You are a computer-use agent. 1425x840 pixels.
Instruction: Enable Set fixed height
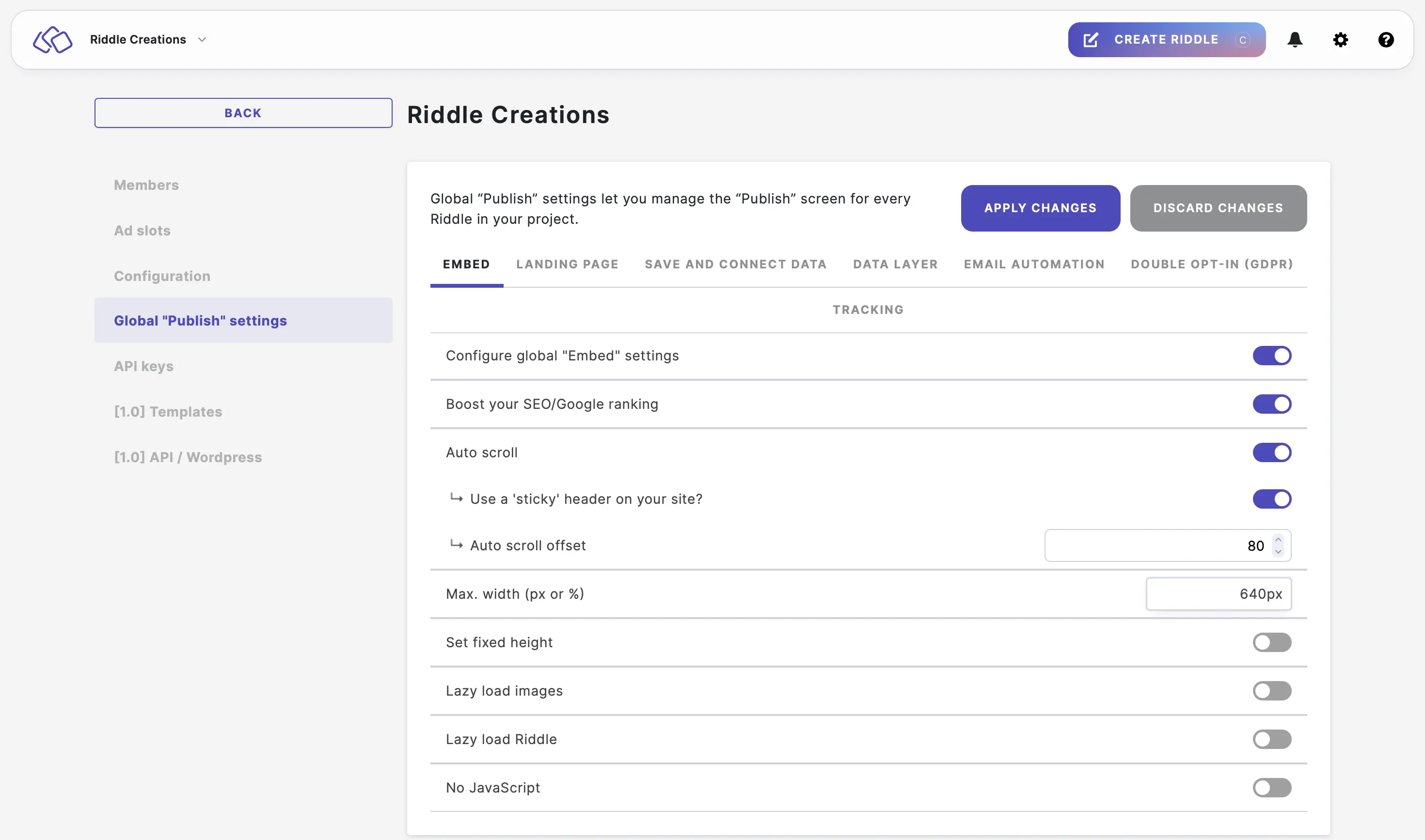(x=1271, y=642)
